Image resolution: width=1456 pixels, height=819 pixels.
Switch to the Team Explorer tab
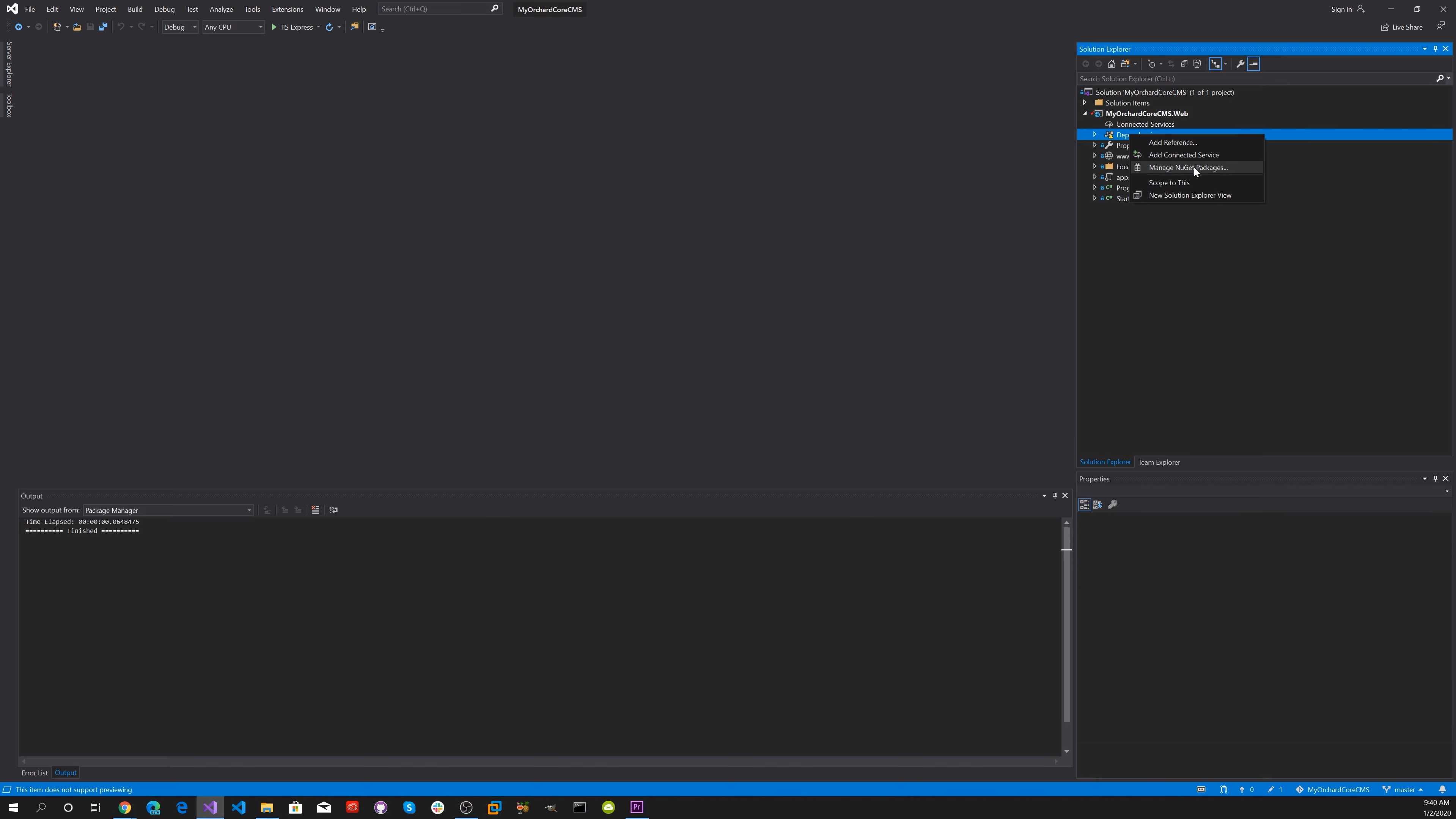click(x=1159, y=462)
